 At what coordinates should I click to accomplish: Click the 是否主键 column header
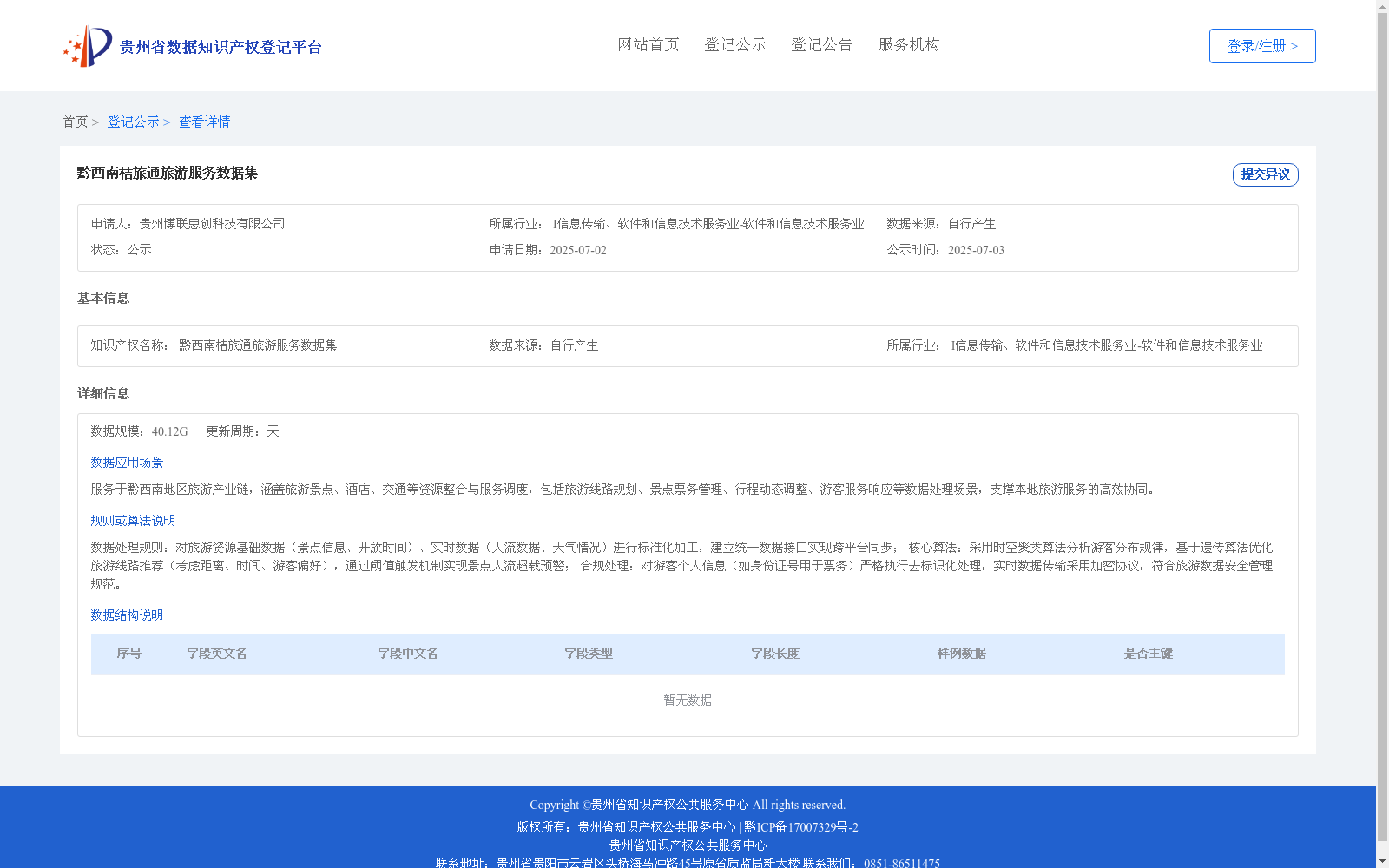pos(1149,654)
